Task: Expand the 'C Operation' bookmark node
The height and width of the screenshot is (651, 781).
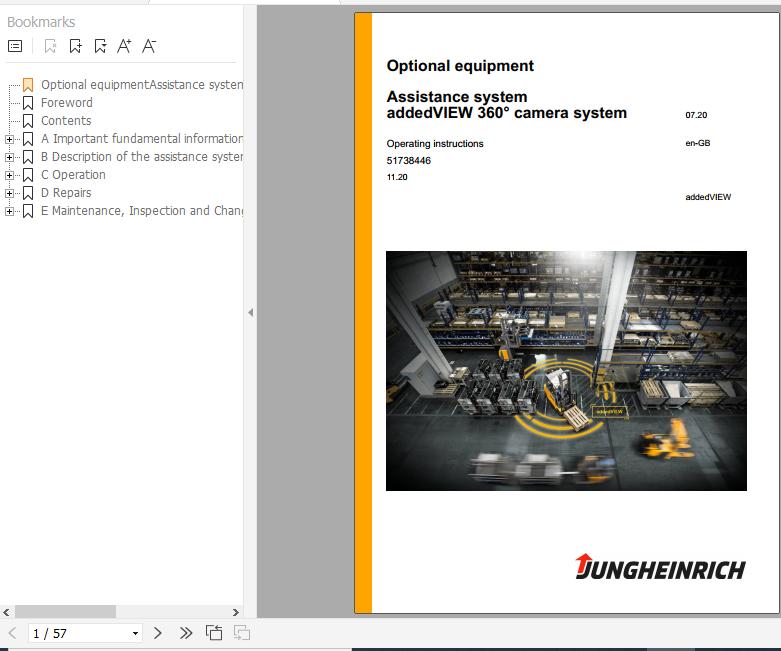Action: click(9, 175)
